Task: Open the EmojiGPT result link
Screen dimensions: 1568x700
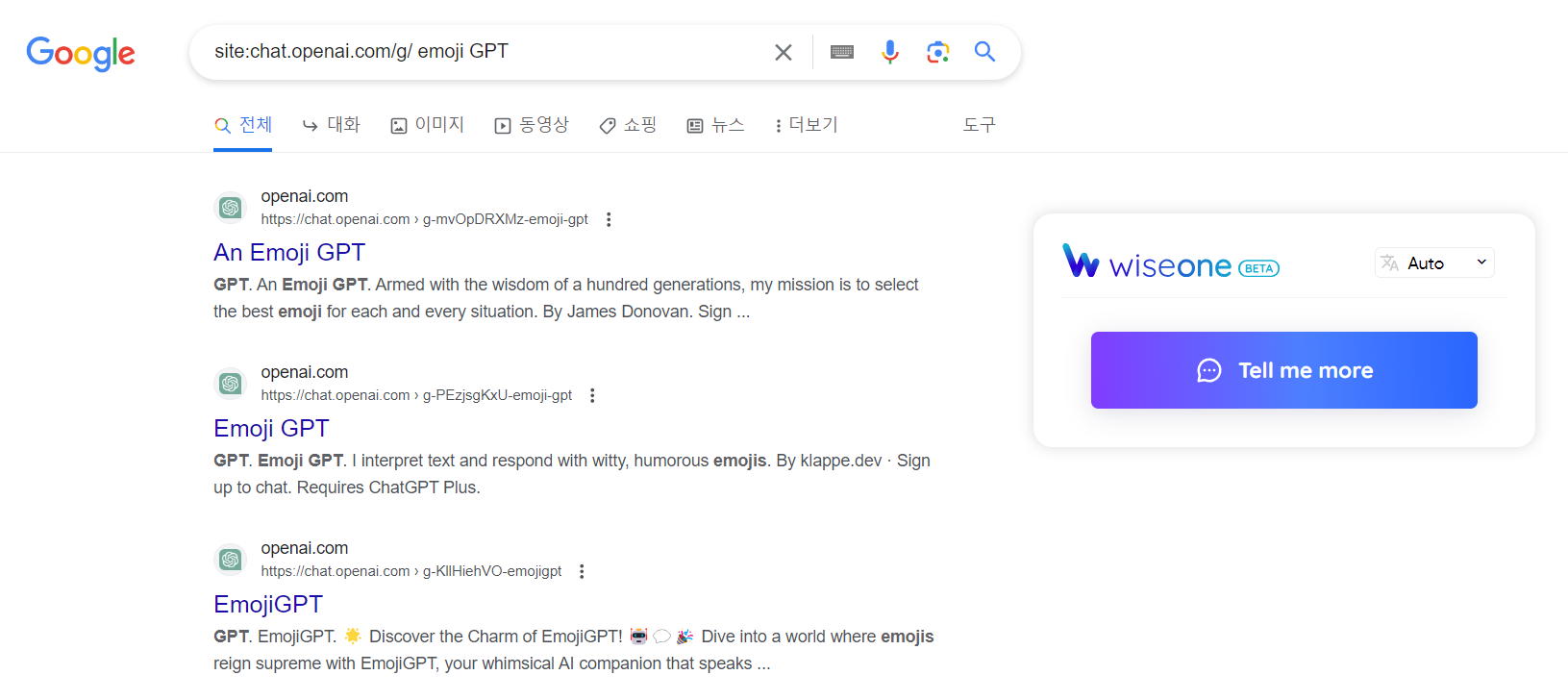Action: pyautogui.click(x=268, y=604)
